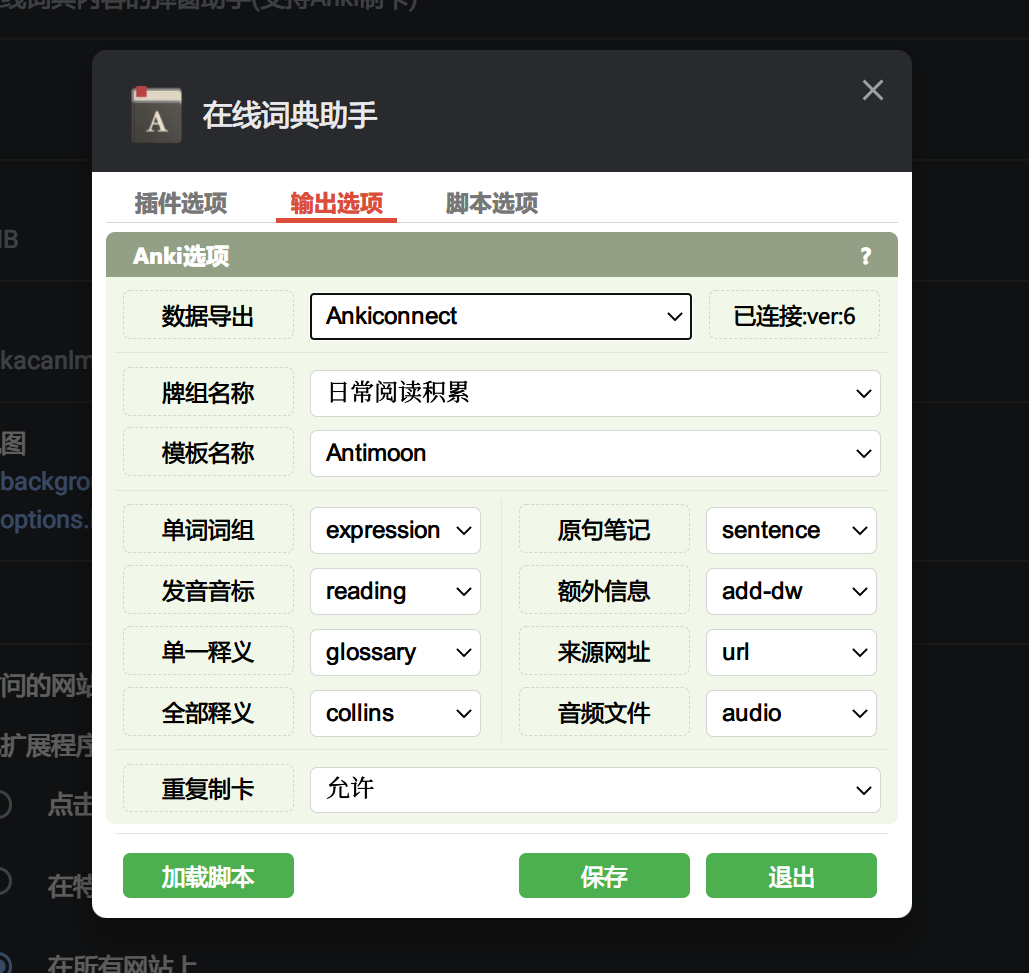Open the 来源网址 url dropdown
This screenshot has height=973, width=1029.
(791, 652)
